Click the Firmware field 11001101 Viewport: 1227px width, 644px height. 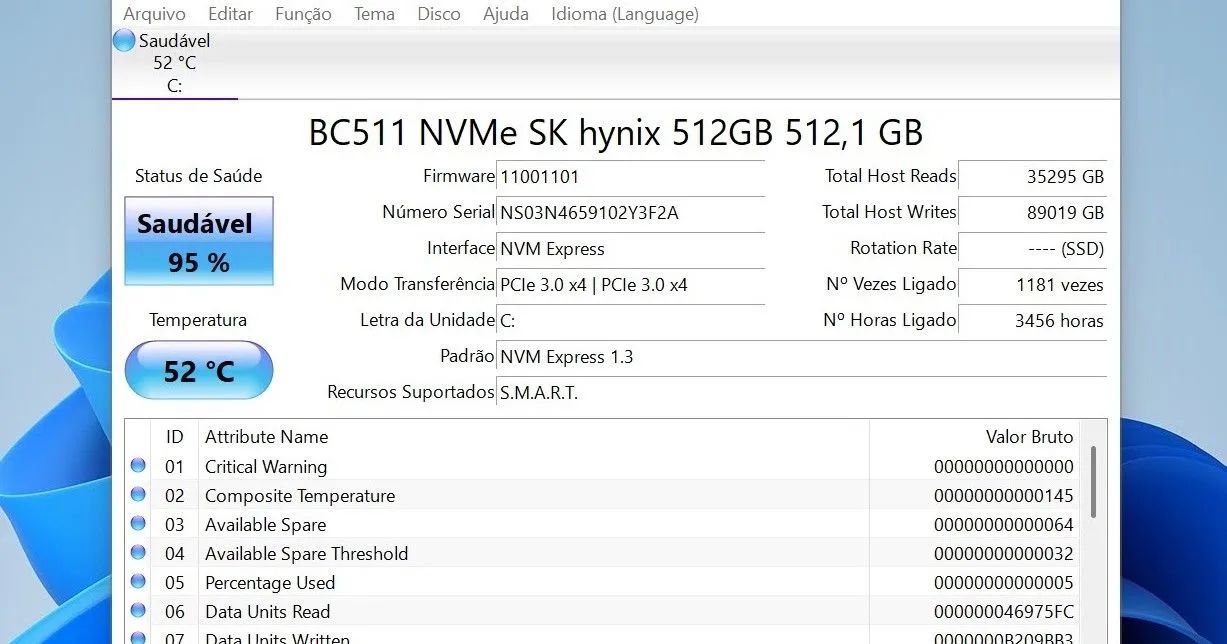tap(631, 177)
